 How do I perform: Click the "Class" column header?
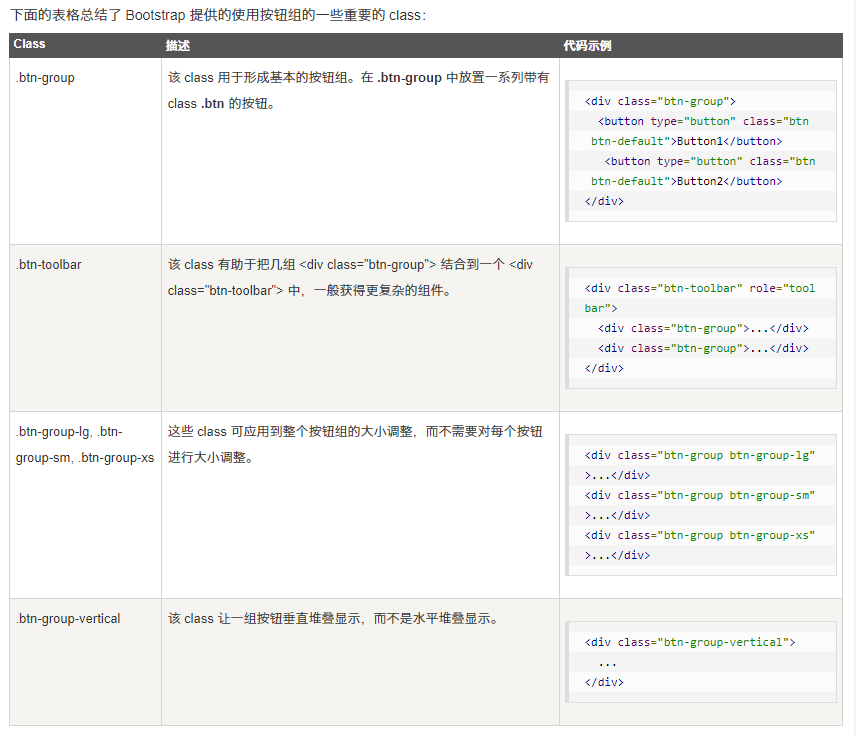pos(30,45)
